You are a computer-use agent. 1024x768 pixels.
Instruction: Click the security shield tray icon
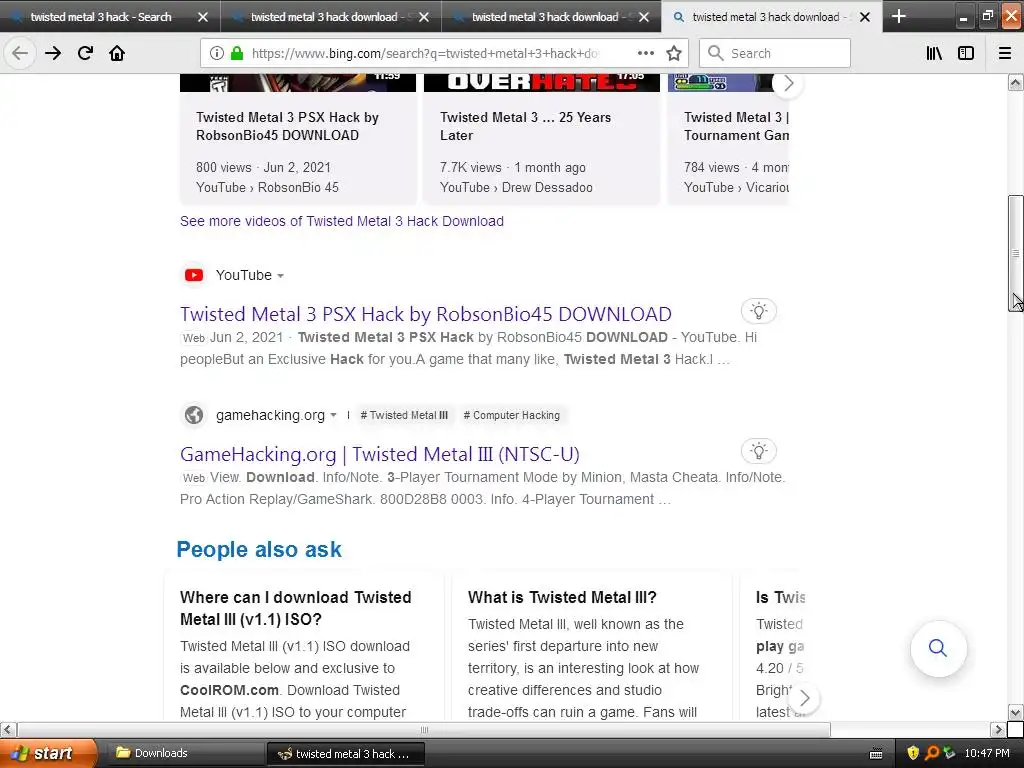(913, 753)
